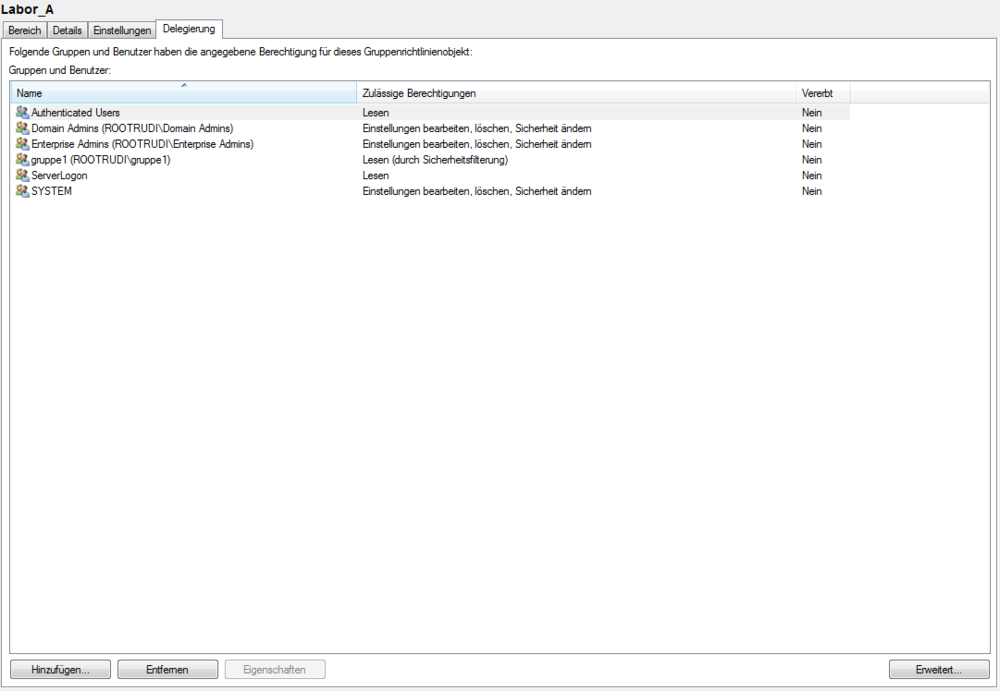
Task: Click the Domain Admins group icon
Action: click(x=23, y=129)
